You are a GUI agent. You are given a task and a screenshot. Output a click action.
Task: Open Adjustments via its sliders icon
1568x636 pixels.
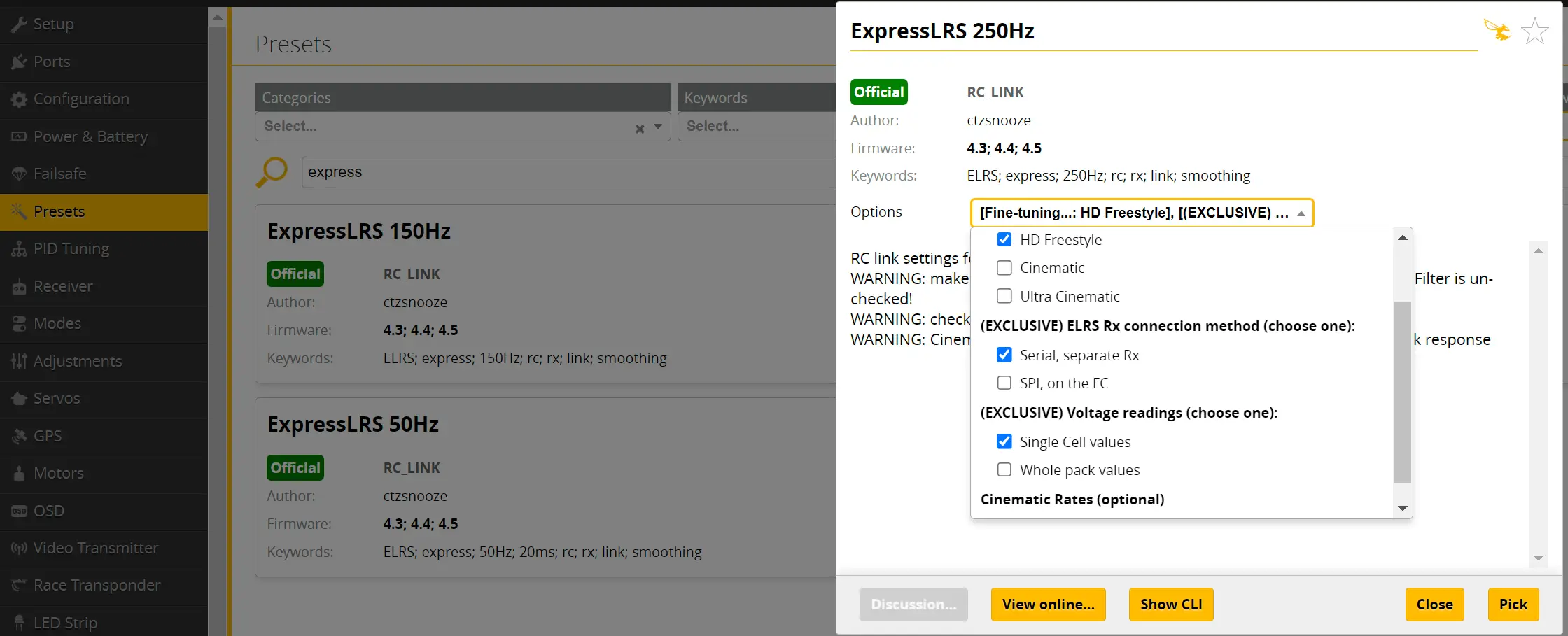19,361
